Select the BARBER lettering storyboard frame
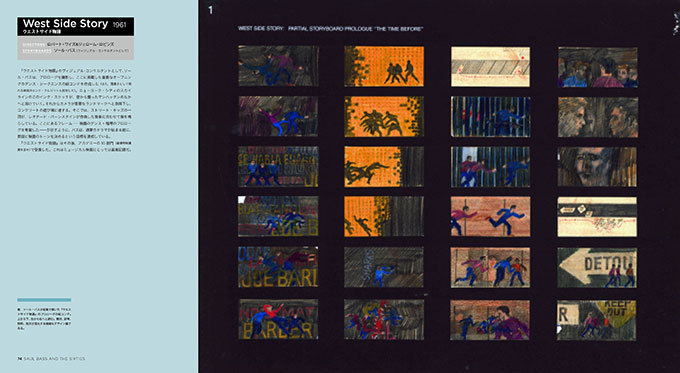Viewport: 680px width, 373px height. coord(278,319)
